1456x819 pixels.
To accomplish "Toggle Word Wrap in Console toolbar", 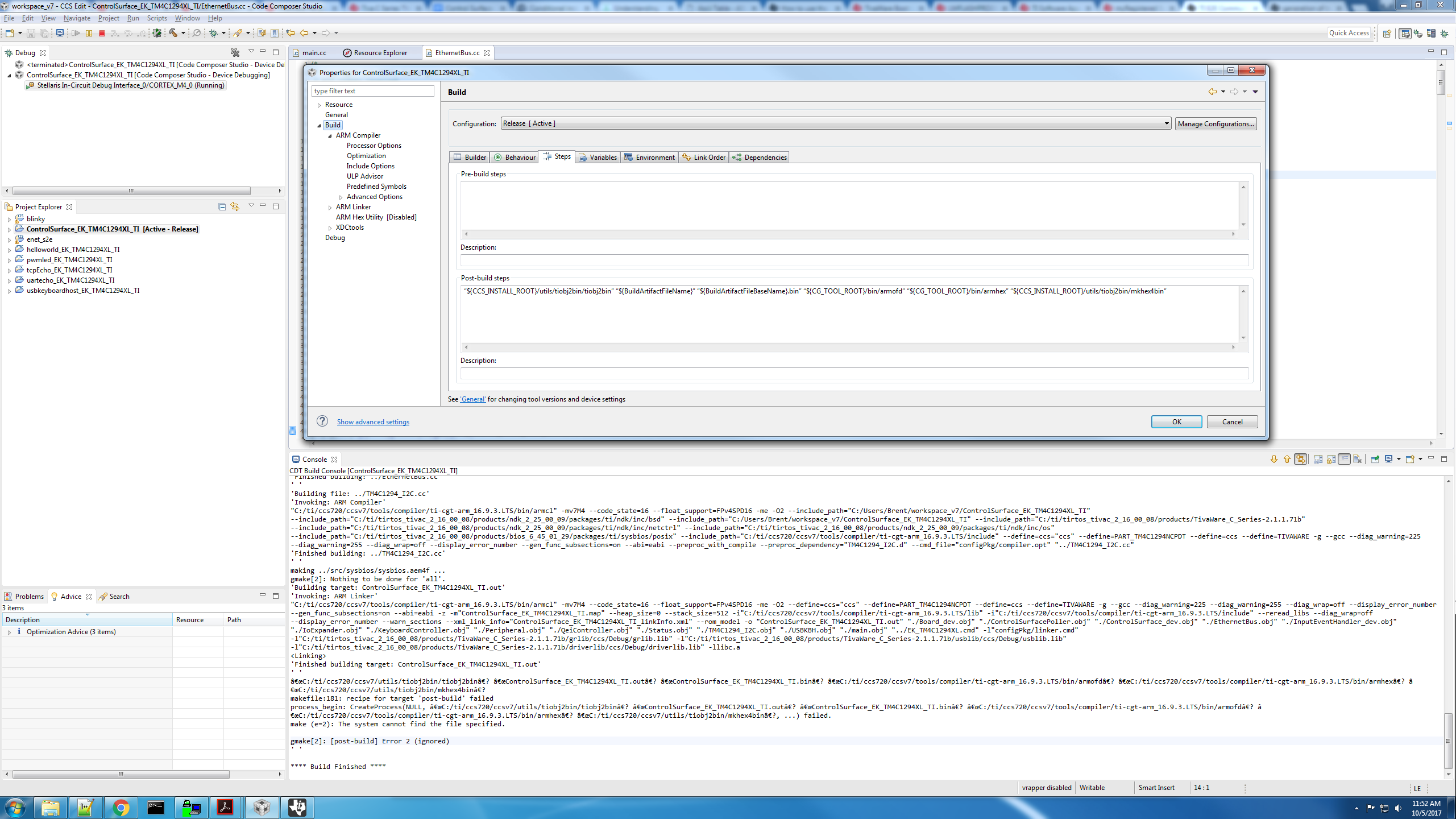I will [1344, 459].
